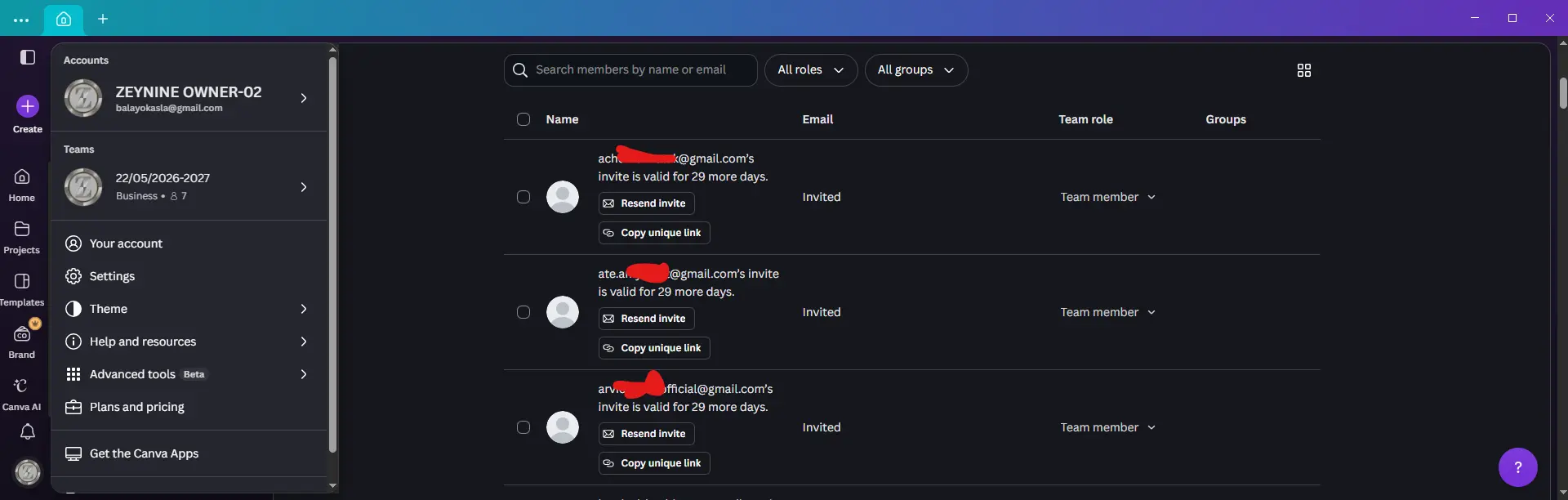The image size is (1568, 500).
Task: Focus the Search members input field
Action: click(x=630, y=70)
